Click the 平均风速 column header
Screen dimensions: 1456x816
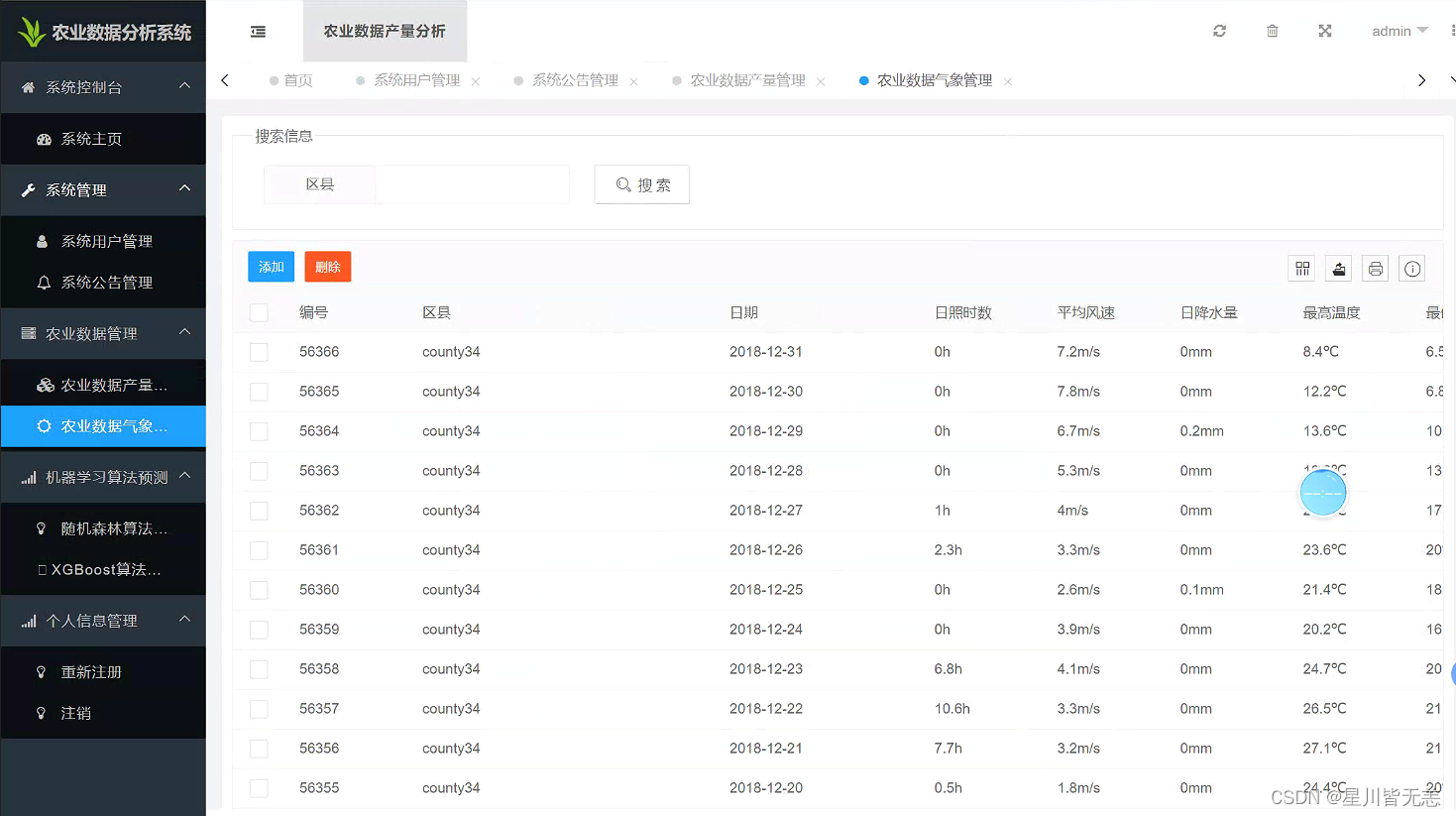tap(1085, 312)
